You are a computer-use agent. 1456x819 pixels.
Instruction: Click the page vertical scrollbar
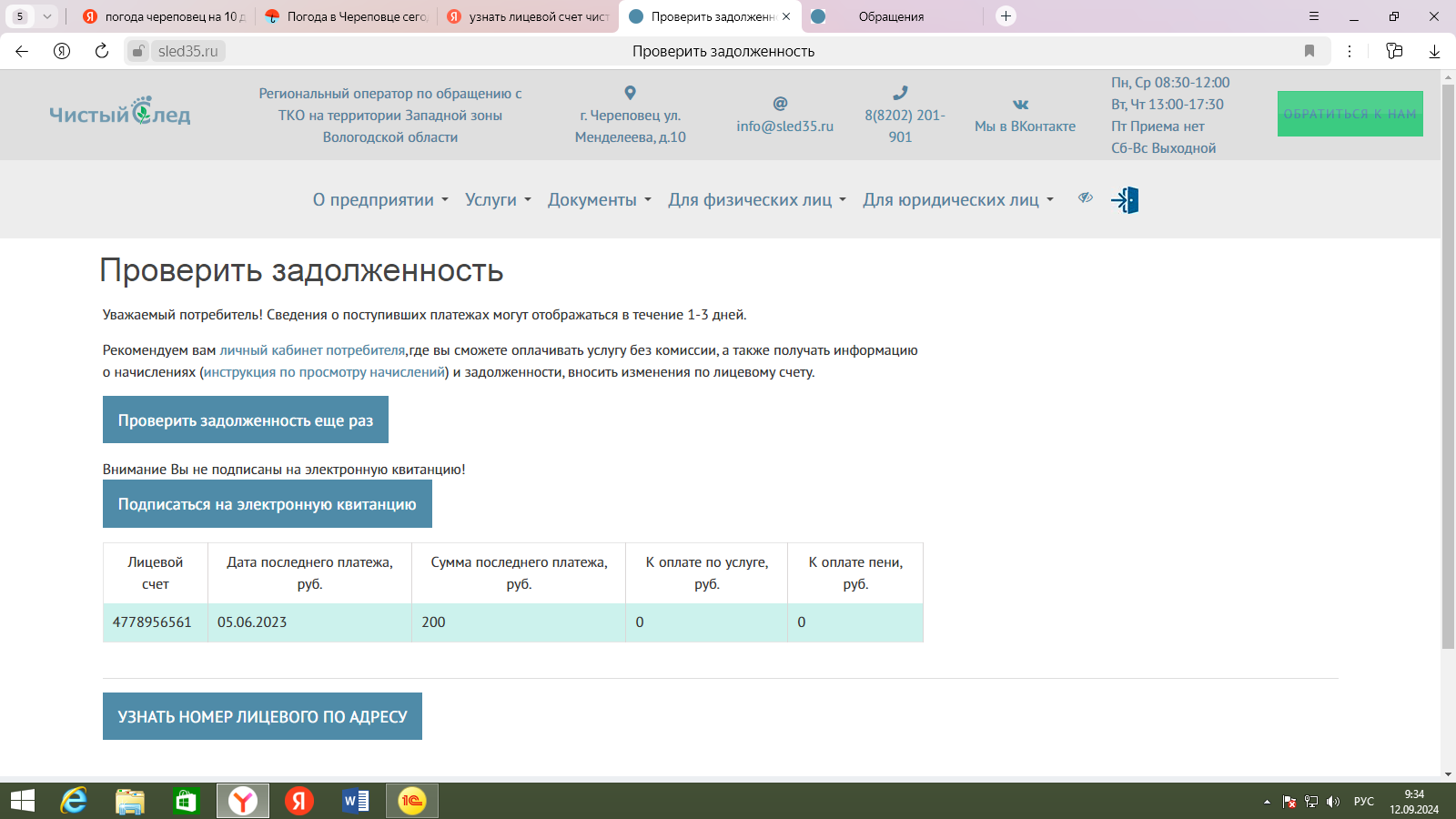1448,364
